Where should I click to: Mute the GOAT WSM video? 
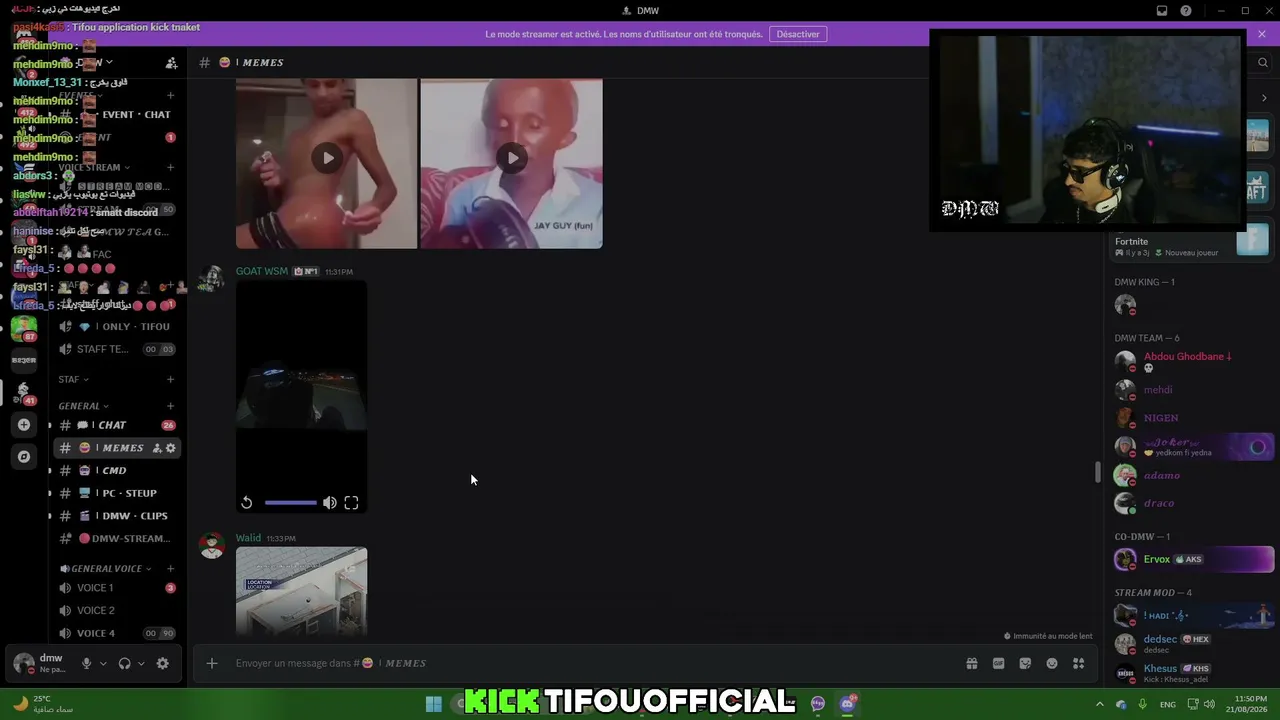tap(330, 503)
